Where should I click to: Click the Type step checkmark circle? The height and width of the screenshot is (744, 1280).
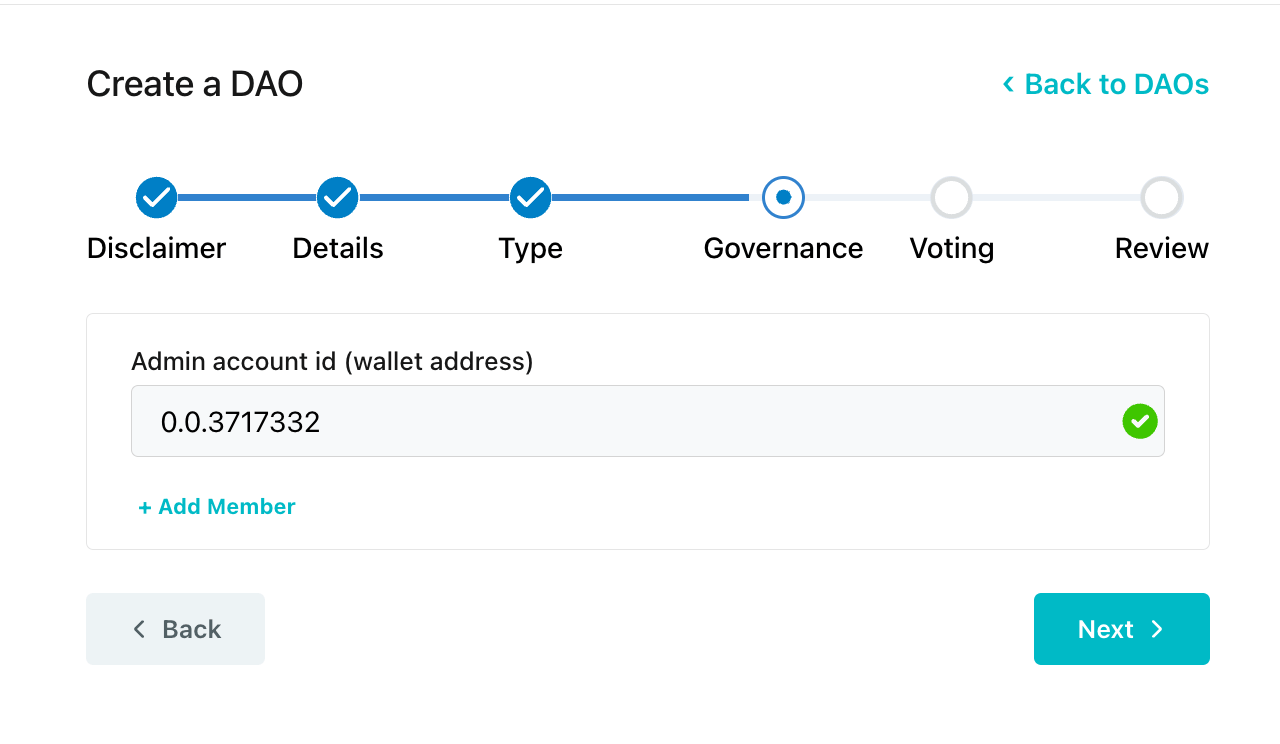[x=531, y=198]
